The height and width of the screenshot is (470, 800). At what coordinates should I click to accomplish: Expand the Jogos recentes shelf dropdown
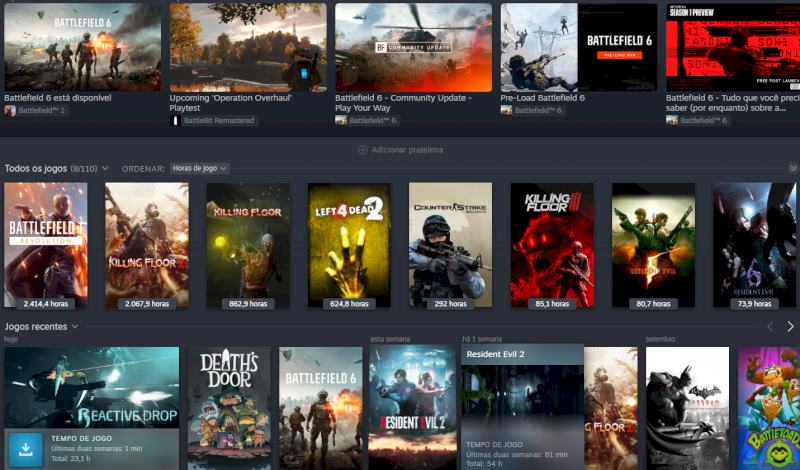pos(75,327)
